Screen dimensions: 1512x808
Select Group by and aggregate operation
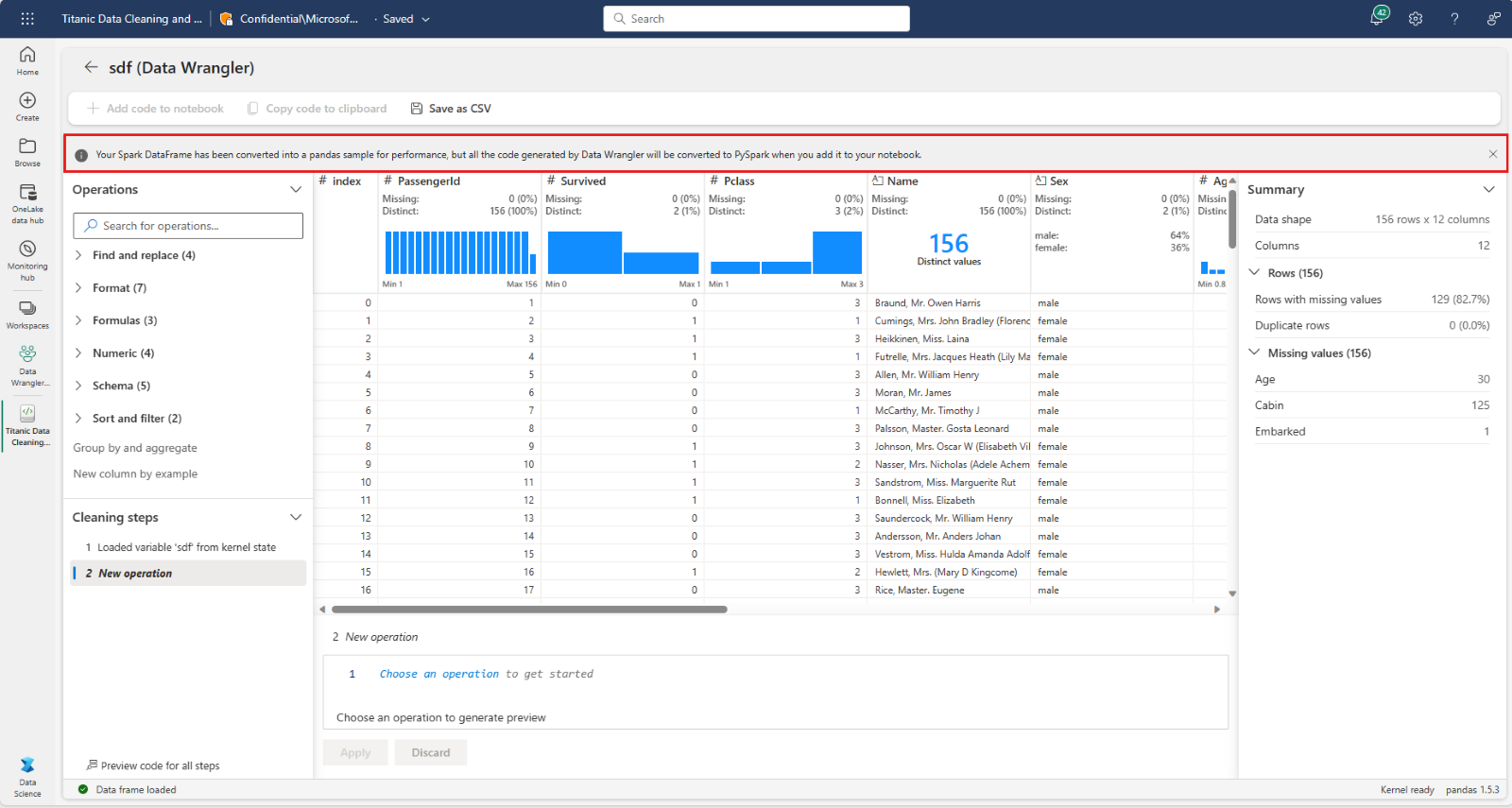[135, 448]
